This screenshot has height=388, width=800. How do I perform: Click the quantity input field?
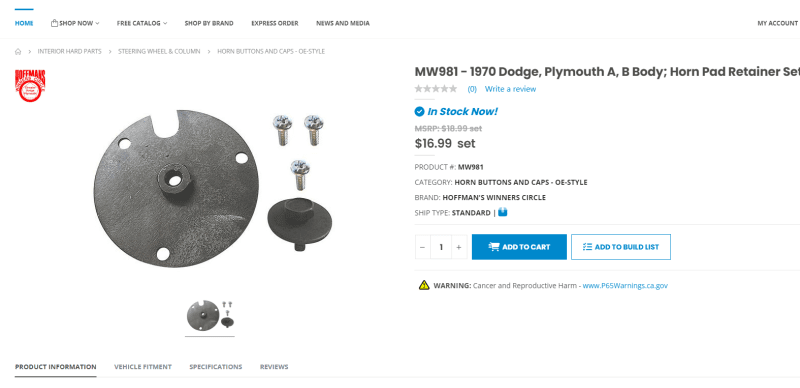(x=441, y=247)
